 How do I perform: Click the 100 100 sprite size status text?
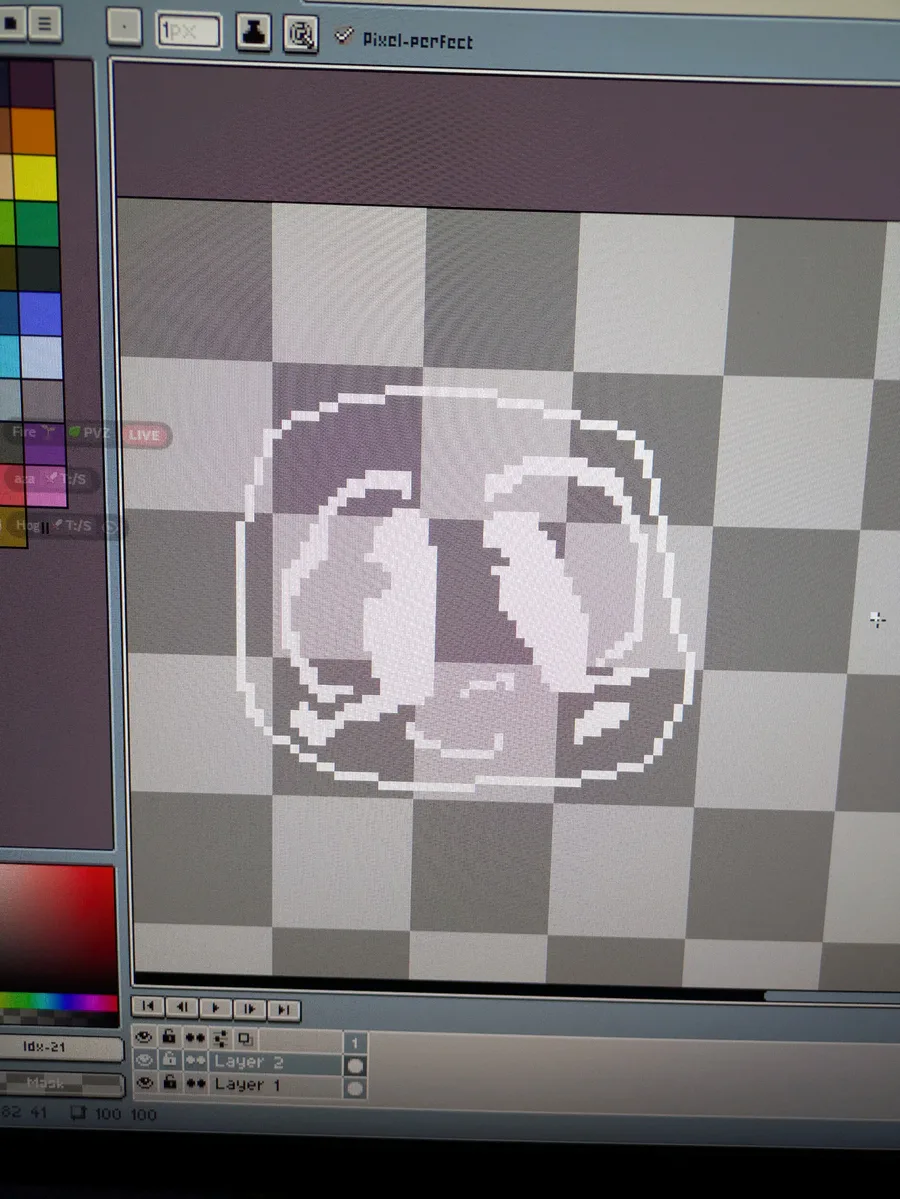125,1114
